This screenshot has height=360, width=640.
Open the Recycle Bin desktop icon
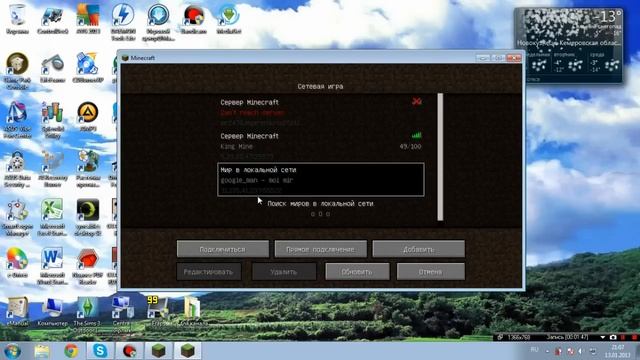click(x=18, y=18)
